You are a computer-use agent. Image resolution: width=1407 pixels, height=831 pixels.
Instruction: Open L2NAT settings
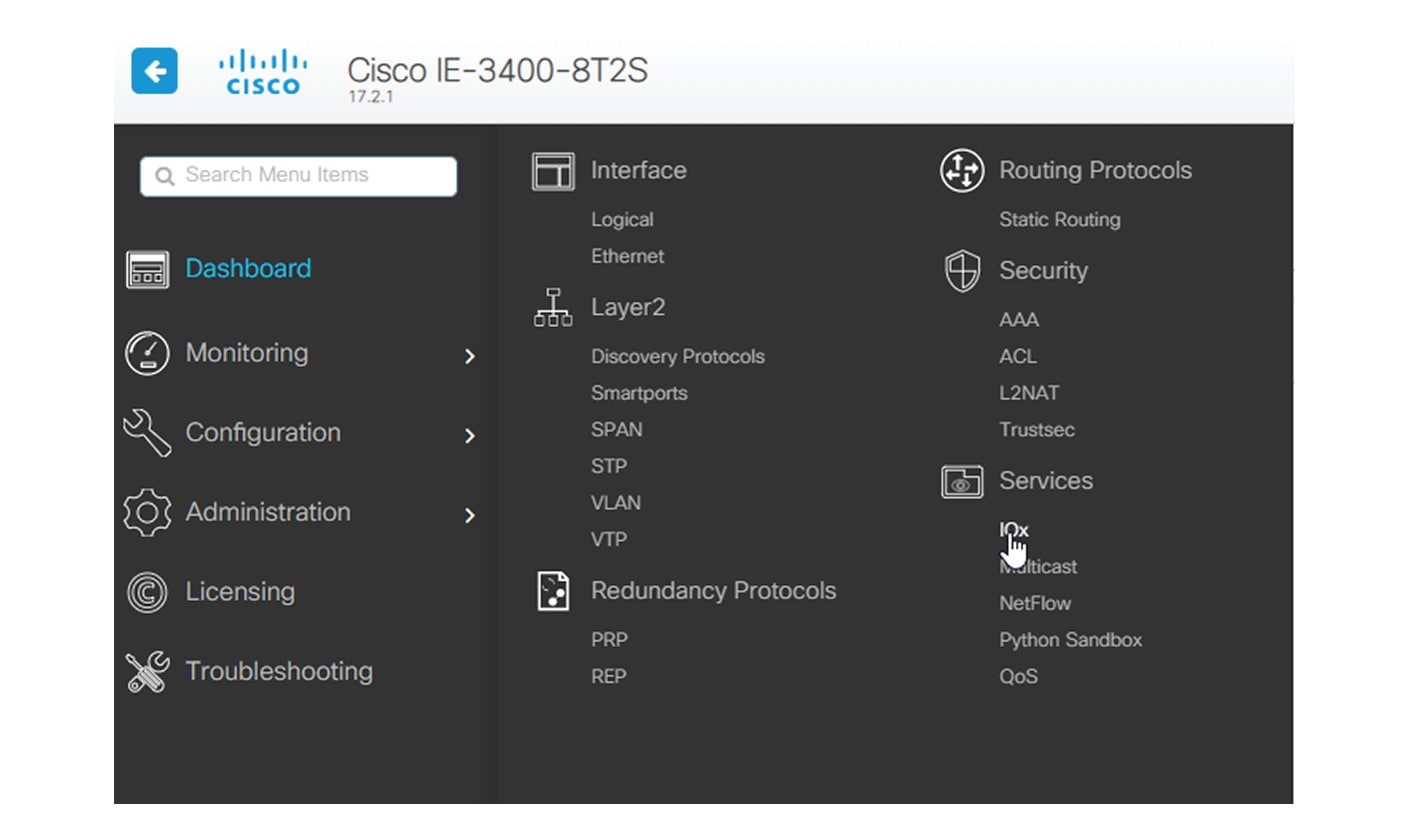click(x=1029, y=393)
